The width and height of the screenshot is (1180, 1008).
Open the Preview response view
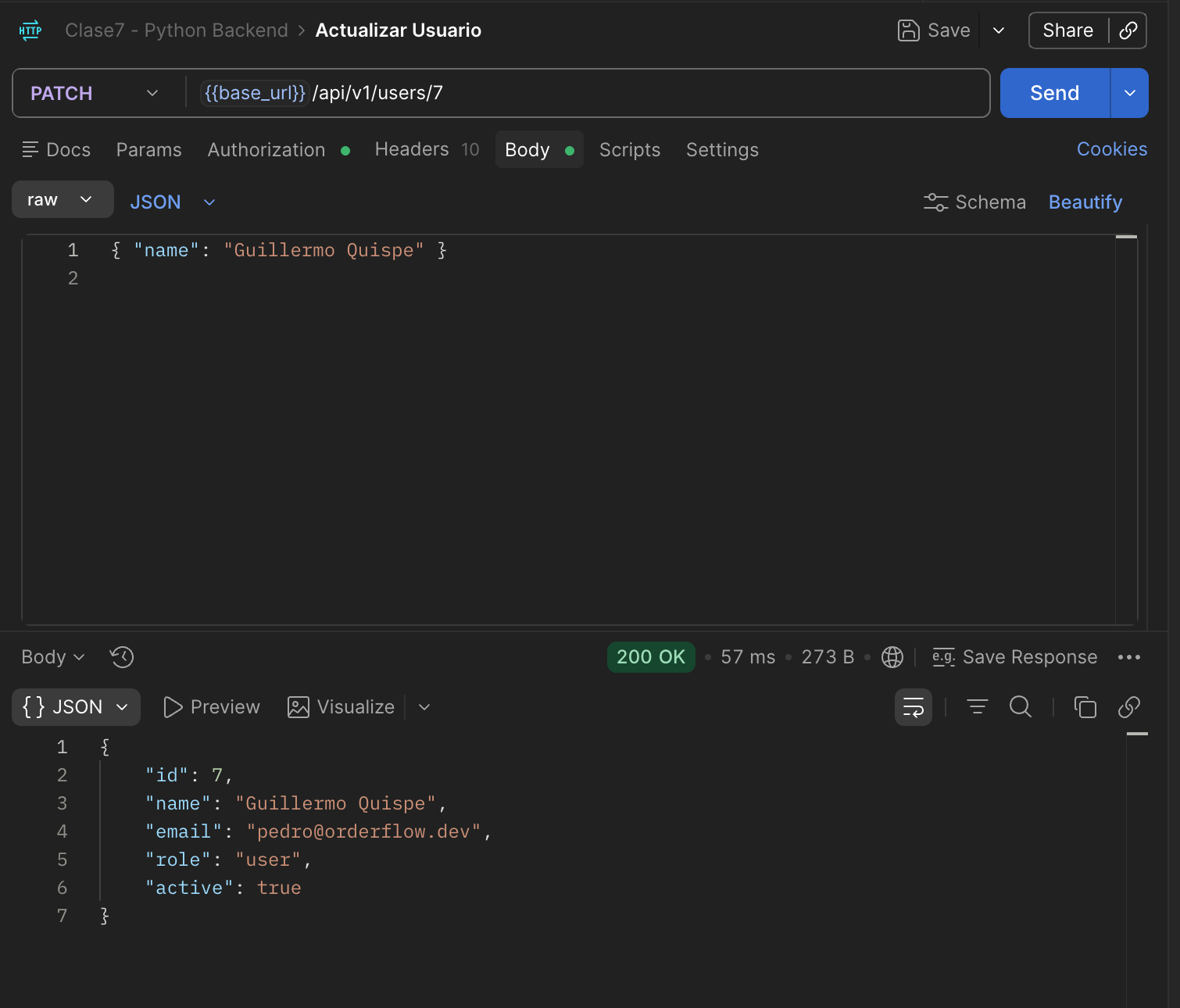click(x=212, y=707)
